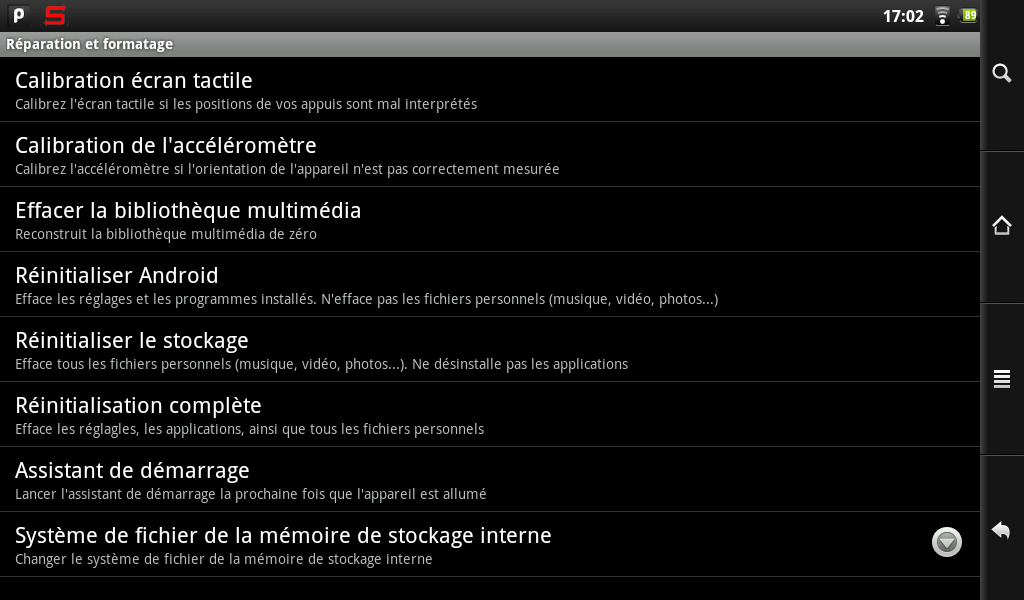This screenshot has height=600, width=1024.
Task: Open Calibration écran tactile
Action: [x=490, y=89]
